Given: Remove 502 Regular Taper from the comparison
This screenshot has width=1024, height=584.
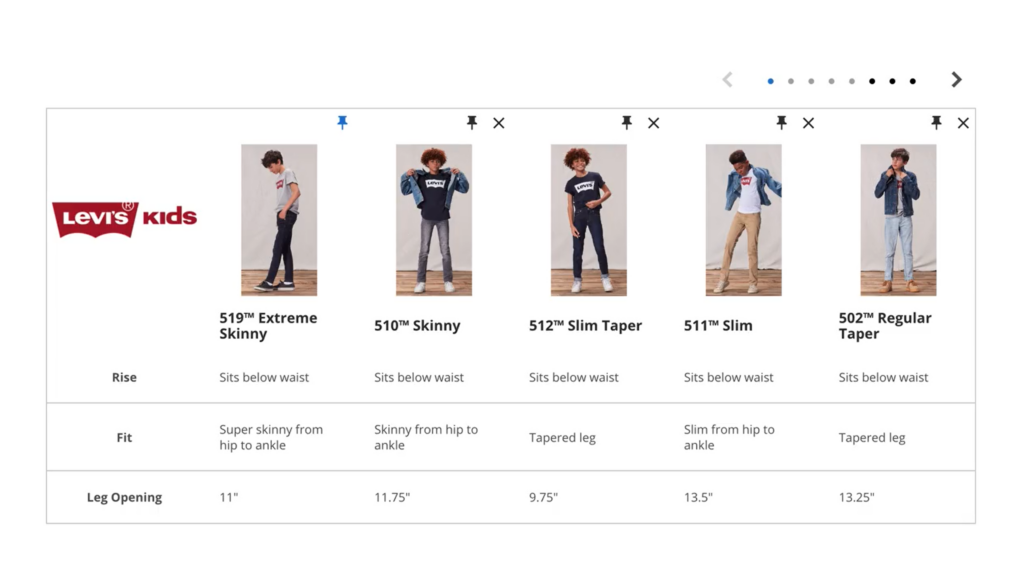Looking at the screenshot, I should tap(963, 122).
